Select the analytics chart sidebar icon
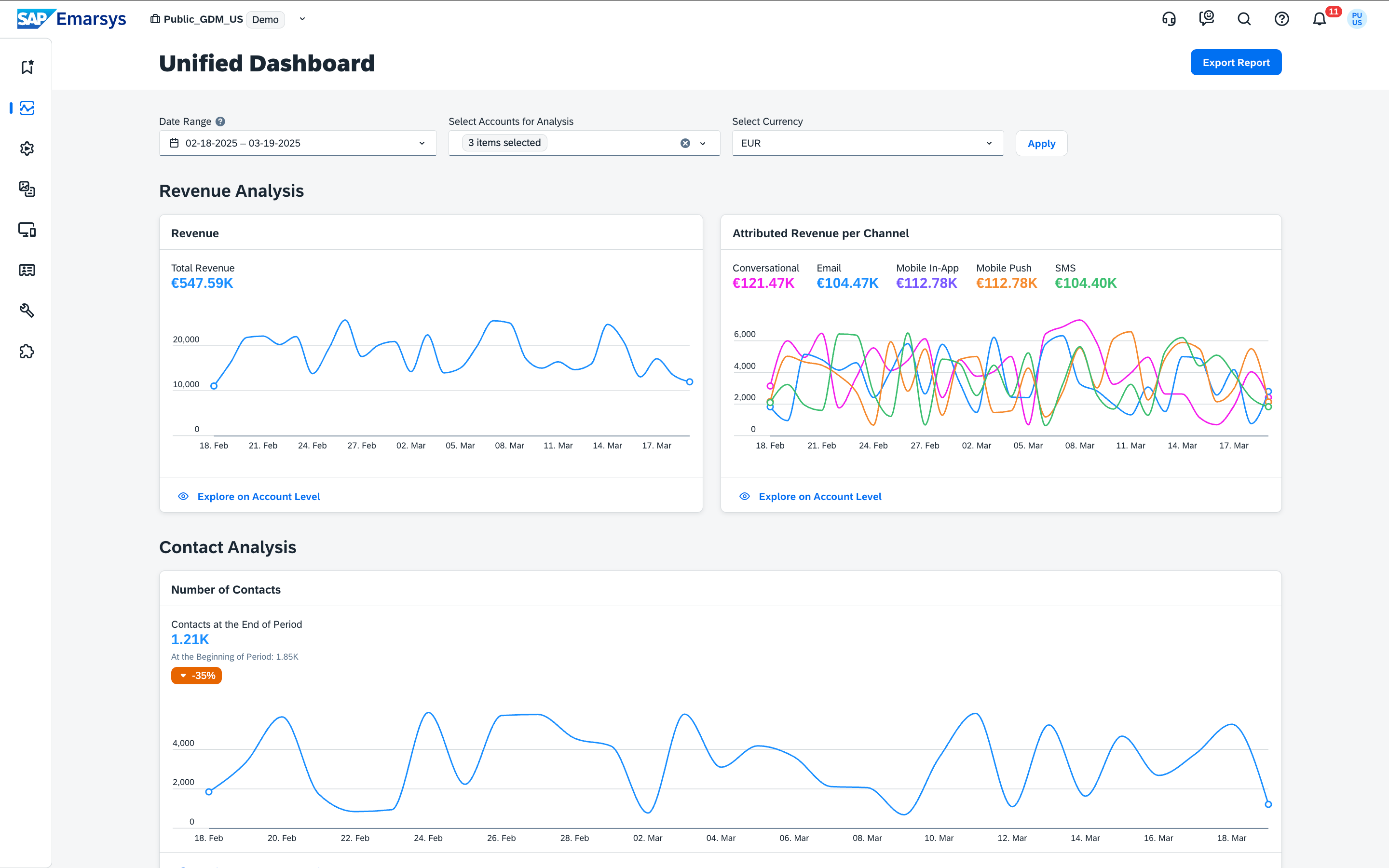Image resolution: width=1389 pixels, height=868 pixels. tap(27, 108)
